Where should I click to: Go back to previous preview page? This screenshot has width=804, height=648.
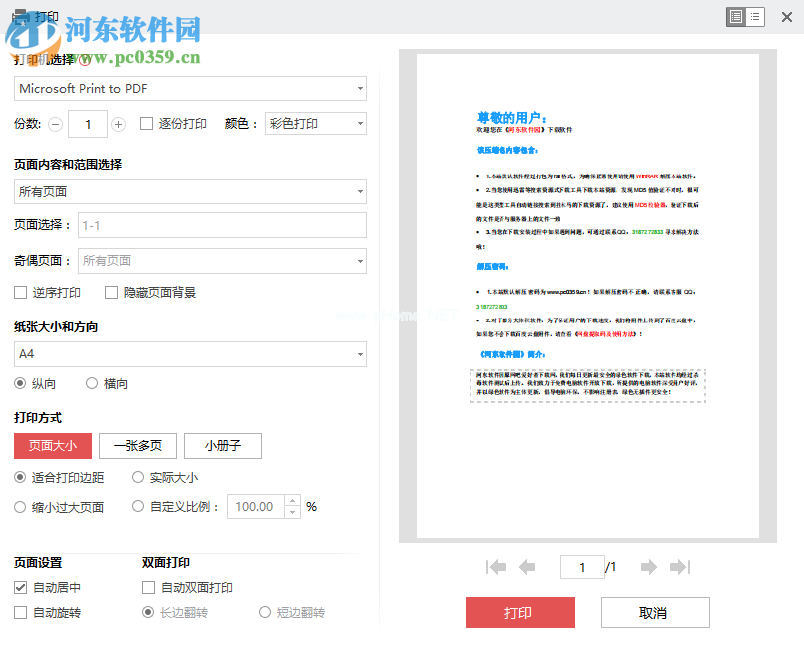click(x=528, y=567)
